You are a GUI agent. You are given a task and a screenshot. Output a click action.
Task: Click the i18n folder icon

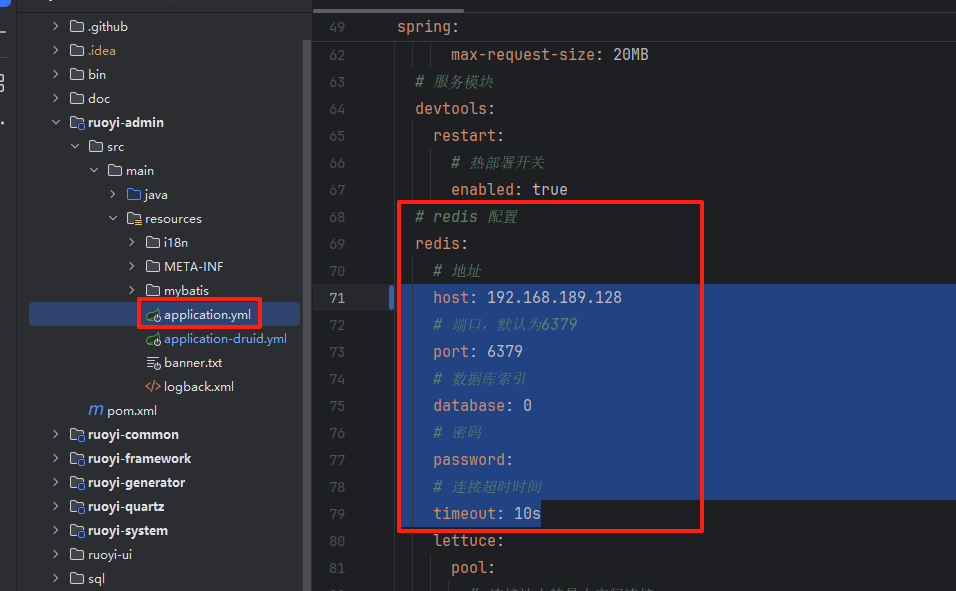153,242
